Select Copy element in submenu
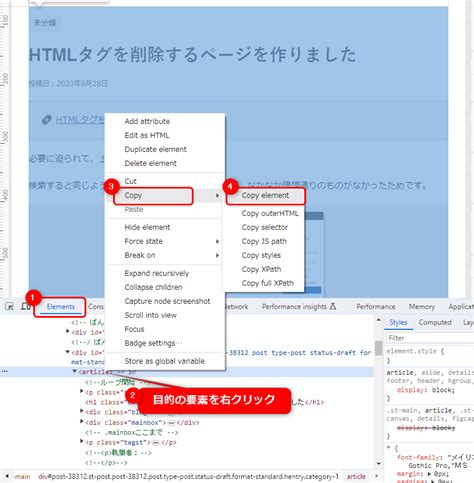474x483 pixels. pos(265,196)
